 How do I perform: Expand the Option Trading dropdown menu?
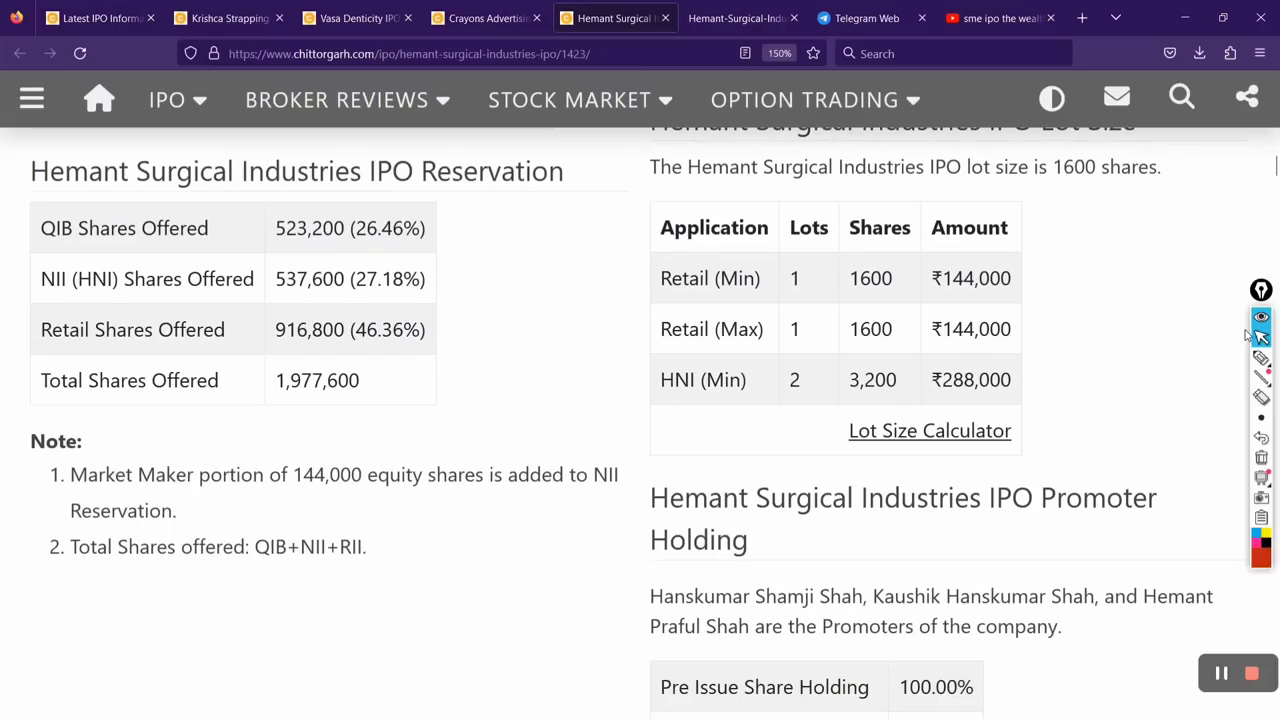tap(815, 99)
